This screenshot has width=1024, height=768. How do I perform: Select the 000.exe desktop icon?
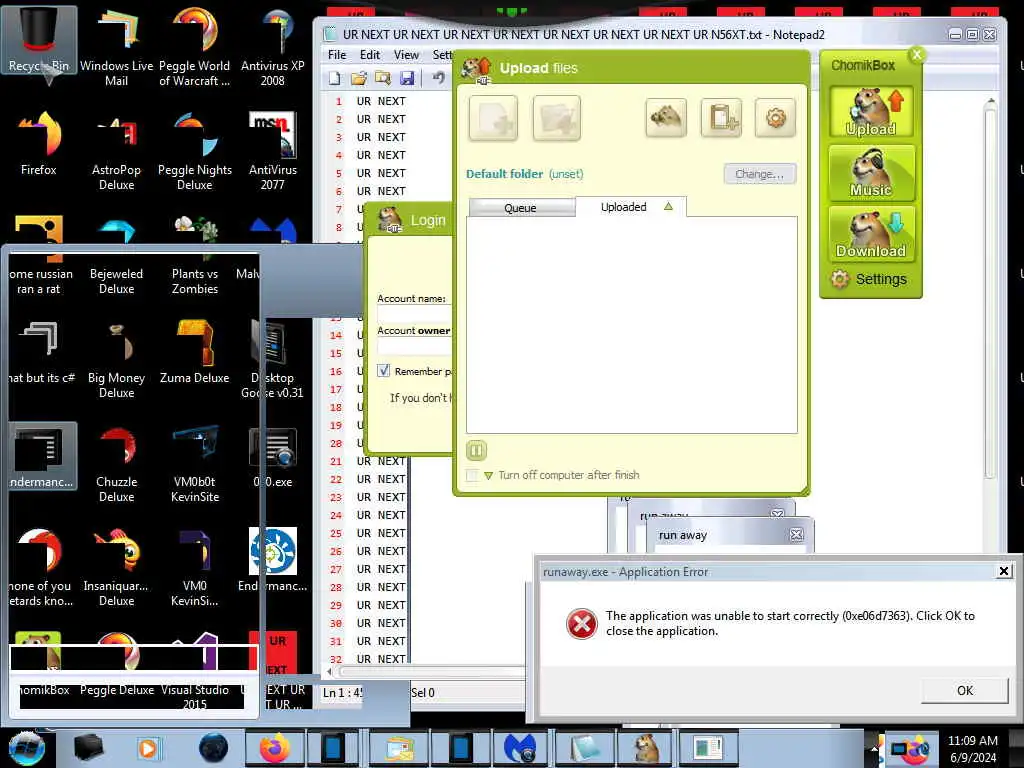(272, 457)
